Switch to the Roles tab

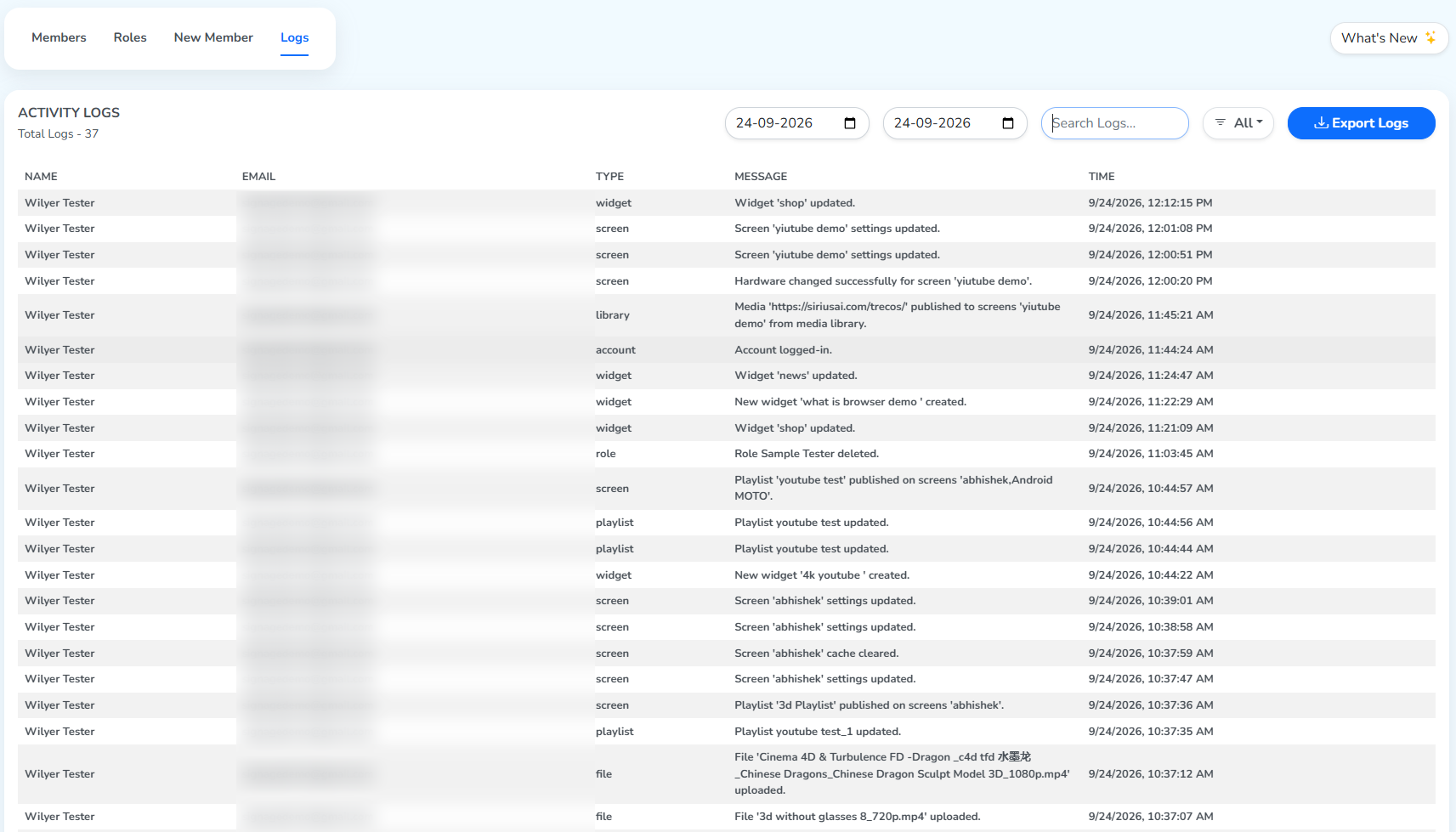130,37
